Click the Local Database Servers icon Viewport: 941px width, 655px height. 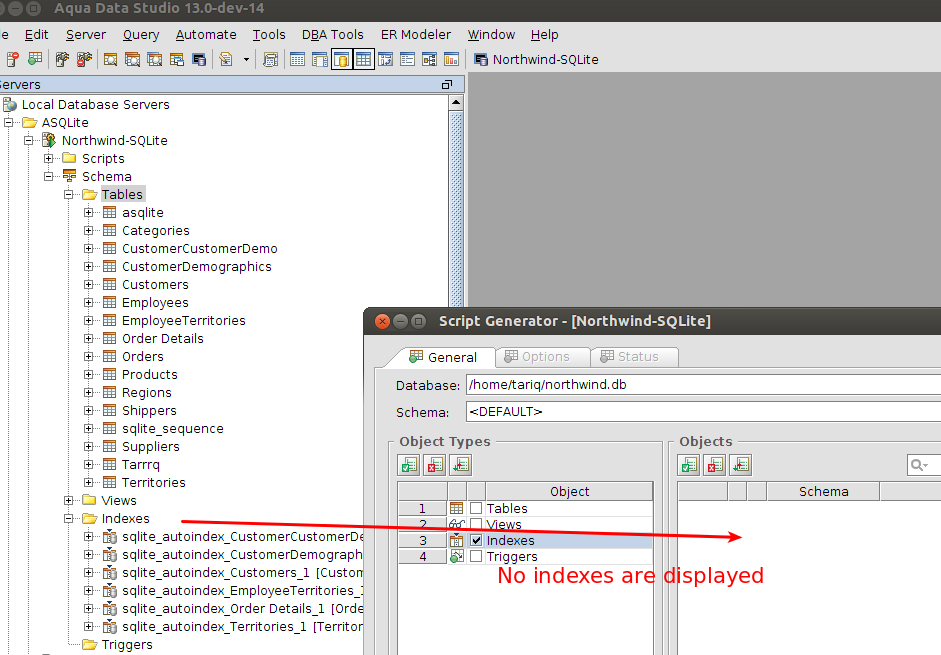point(10,104)
